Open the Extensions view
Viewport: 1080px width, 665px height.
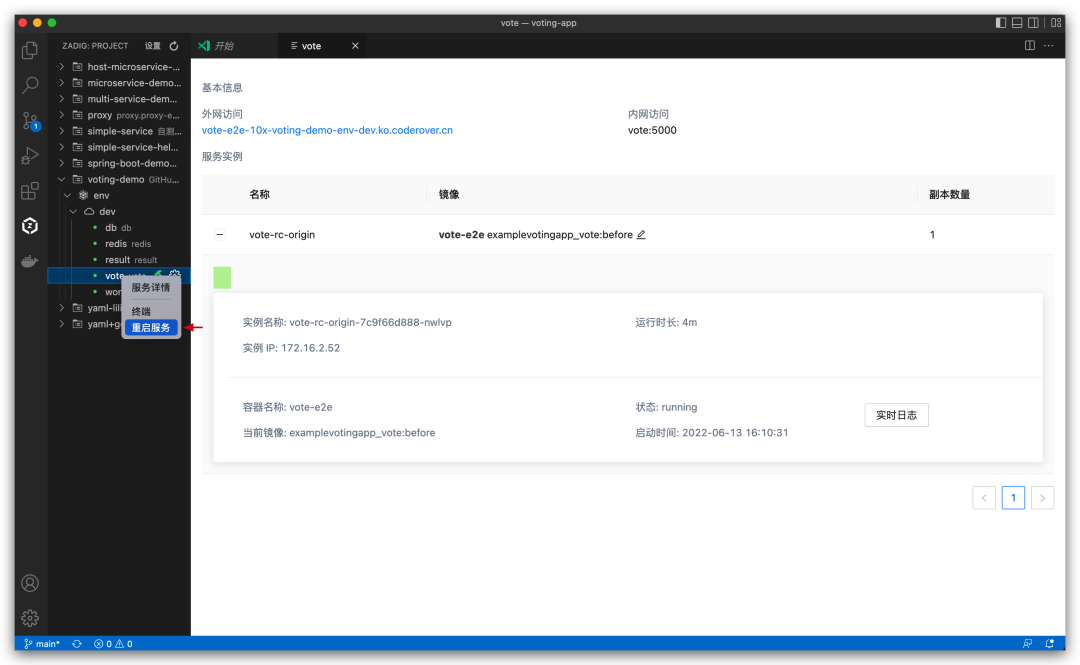(30, 190)
